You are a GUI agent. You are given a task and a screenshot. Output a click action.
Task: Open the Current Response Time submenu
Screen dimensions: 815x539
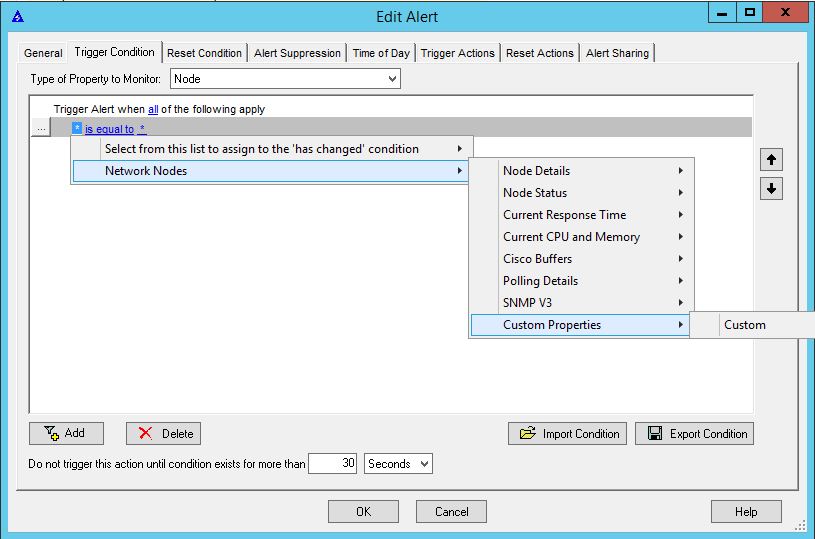pyautogui.click(x=582, y=215)
